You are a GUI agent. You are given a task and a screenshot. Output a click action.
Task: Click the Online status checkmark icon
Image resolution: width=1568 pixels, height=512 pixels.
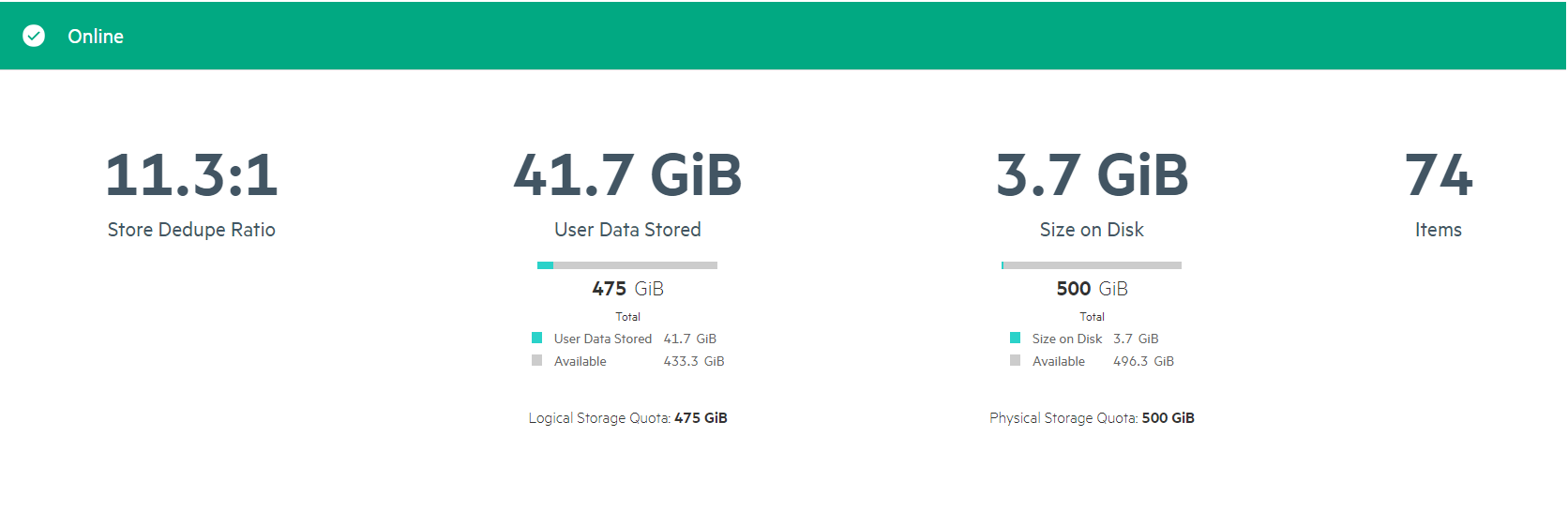[34, 36]
